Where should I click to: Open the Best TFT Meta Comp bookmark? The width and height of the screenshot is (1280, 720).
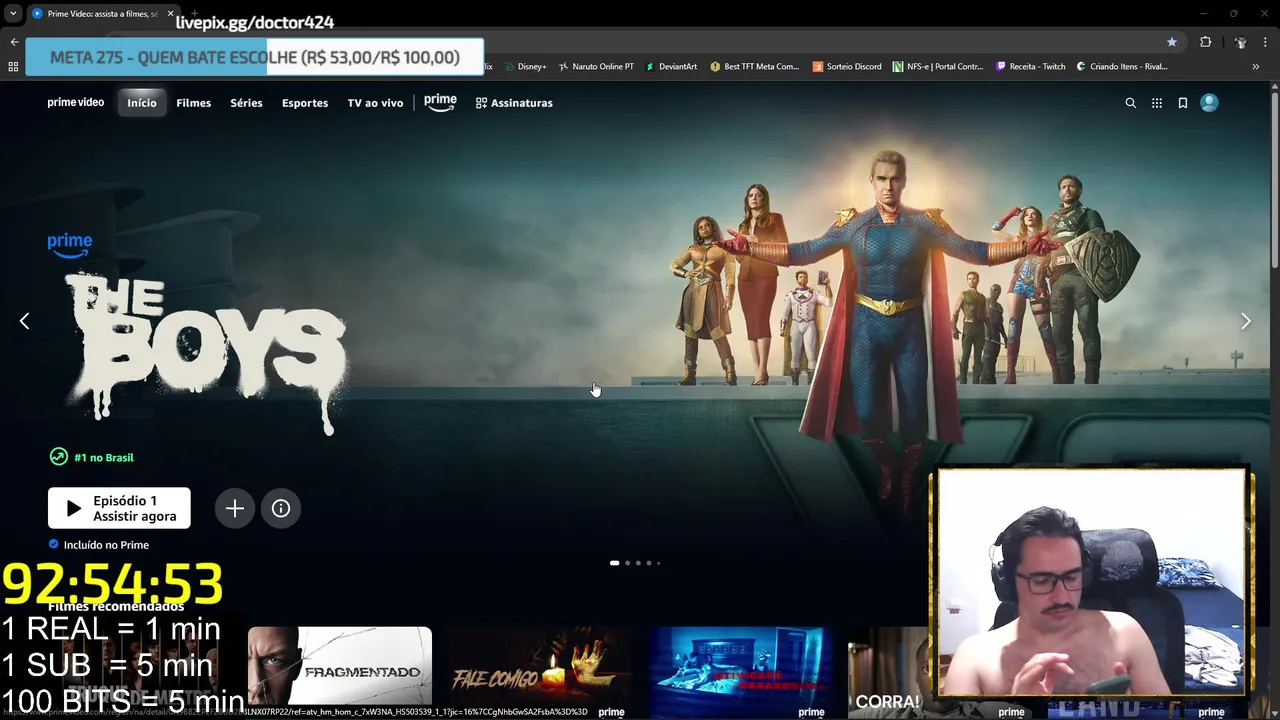click(x=755, y=67)
